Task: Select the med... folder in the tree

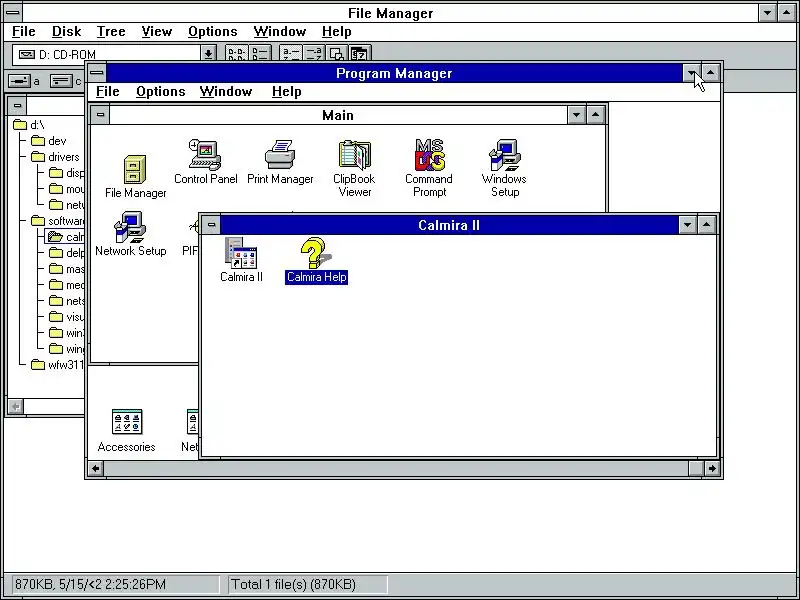Action: pyautogui.click(x=67, y=285)
